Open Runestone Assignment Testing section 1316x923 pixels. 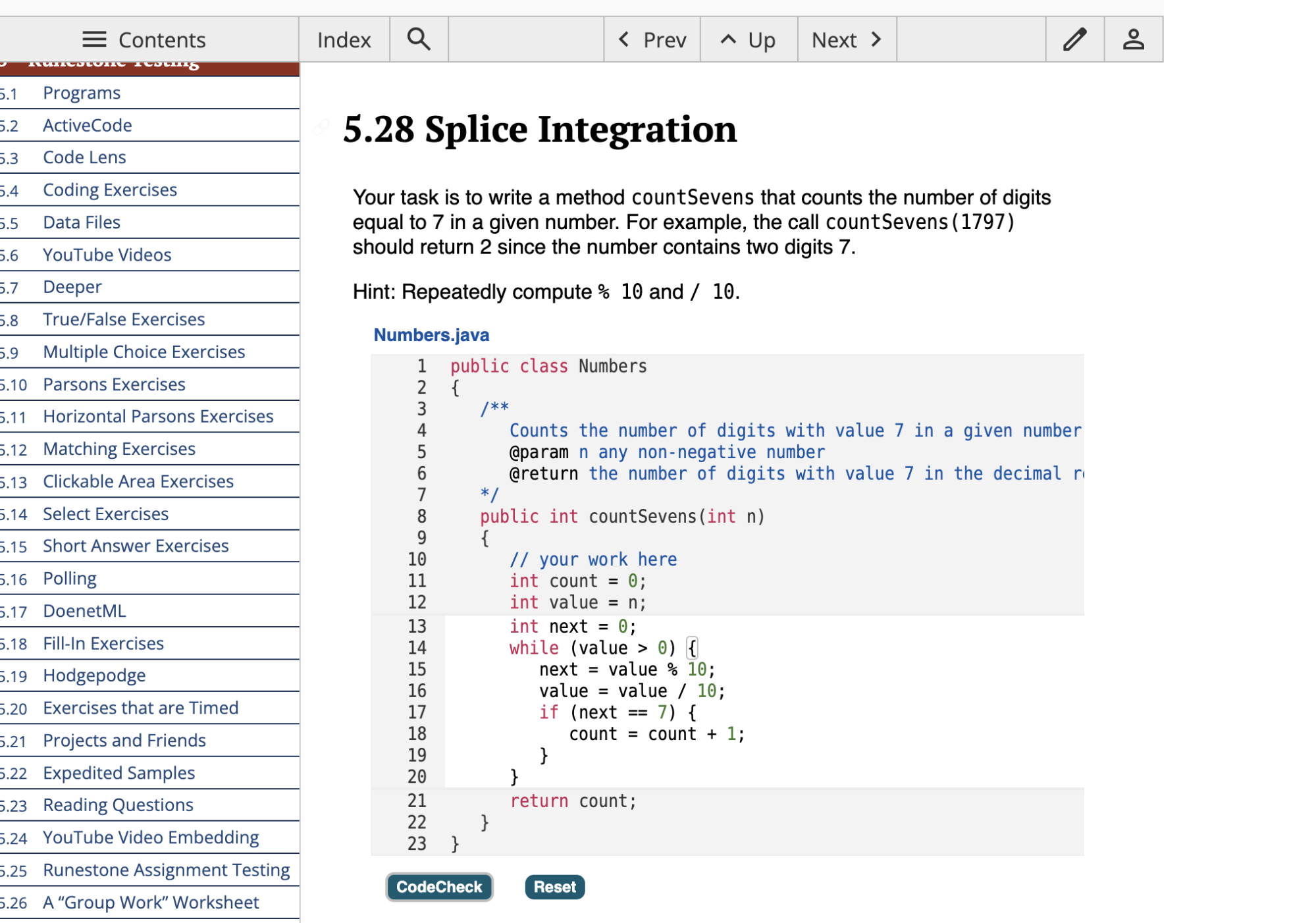point(167,870)
